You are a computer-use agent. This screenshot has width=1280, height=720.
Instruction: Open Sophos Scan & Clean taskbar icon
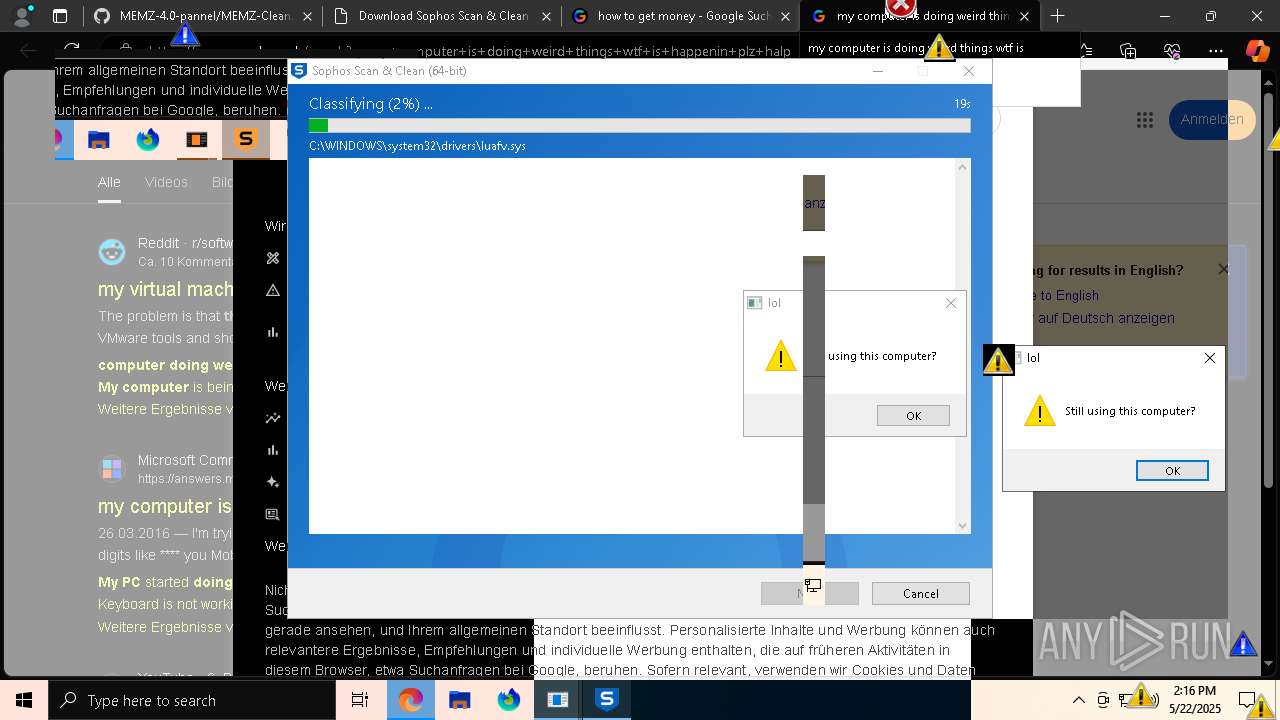(x=607, y=700)
